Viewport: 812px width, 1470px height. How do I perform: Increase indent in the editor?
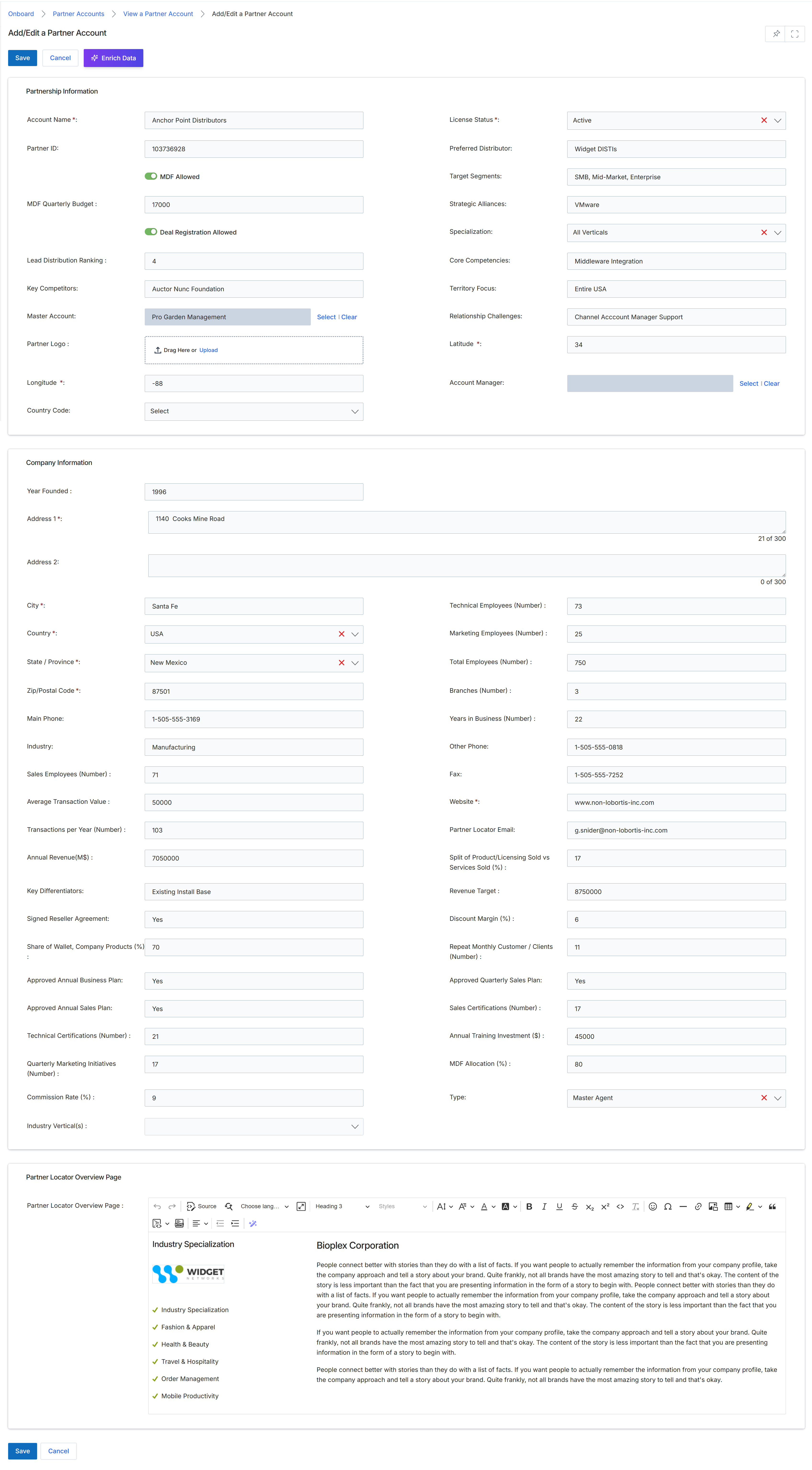(235, 1224)
